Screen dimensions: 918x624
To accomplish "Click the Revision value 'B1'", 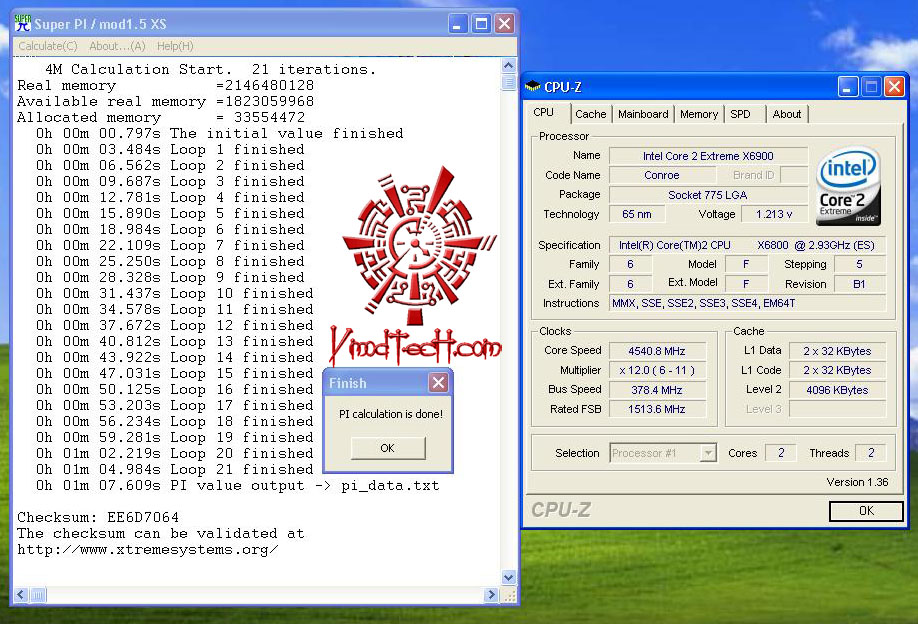I will [x=859, y=284].
